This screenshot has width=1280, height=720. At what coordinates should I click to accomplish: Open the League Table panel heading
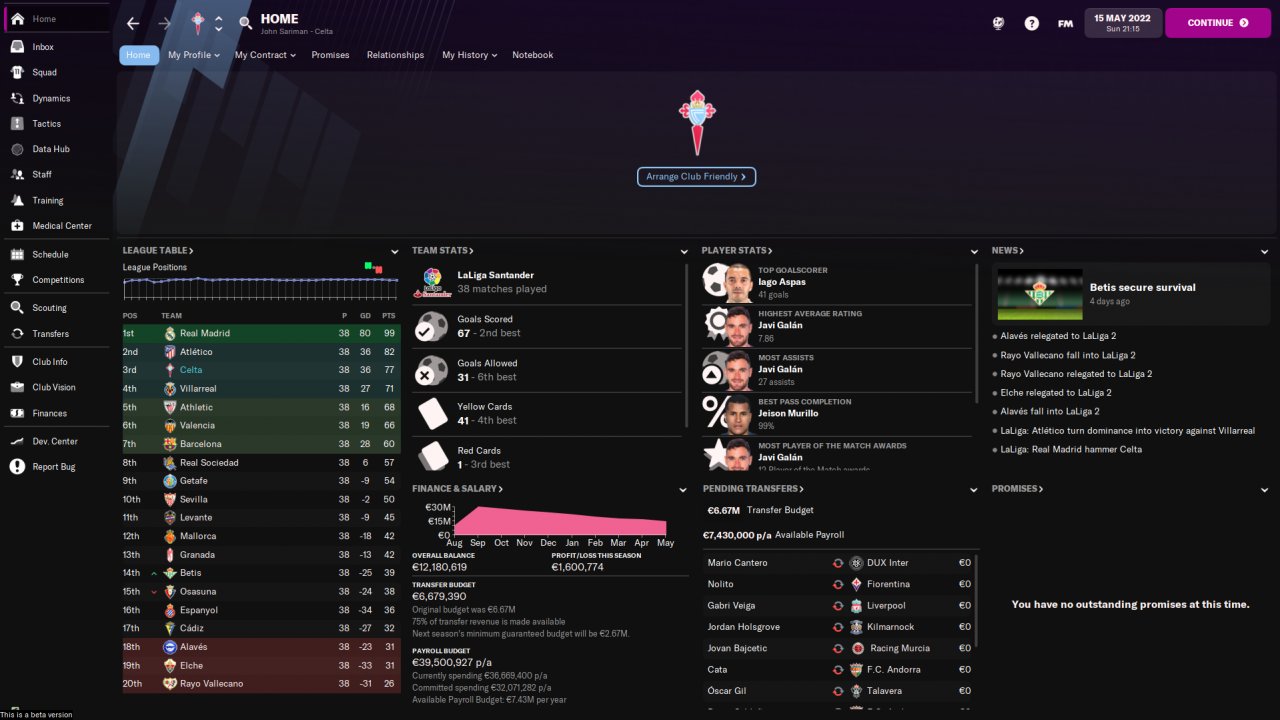click(x=158, y=251)
